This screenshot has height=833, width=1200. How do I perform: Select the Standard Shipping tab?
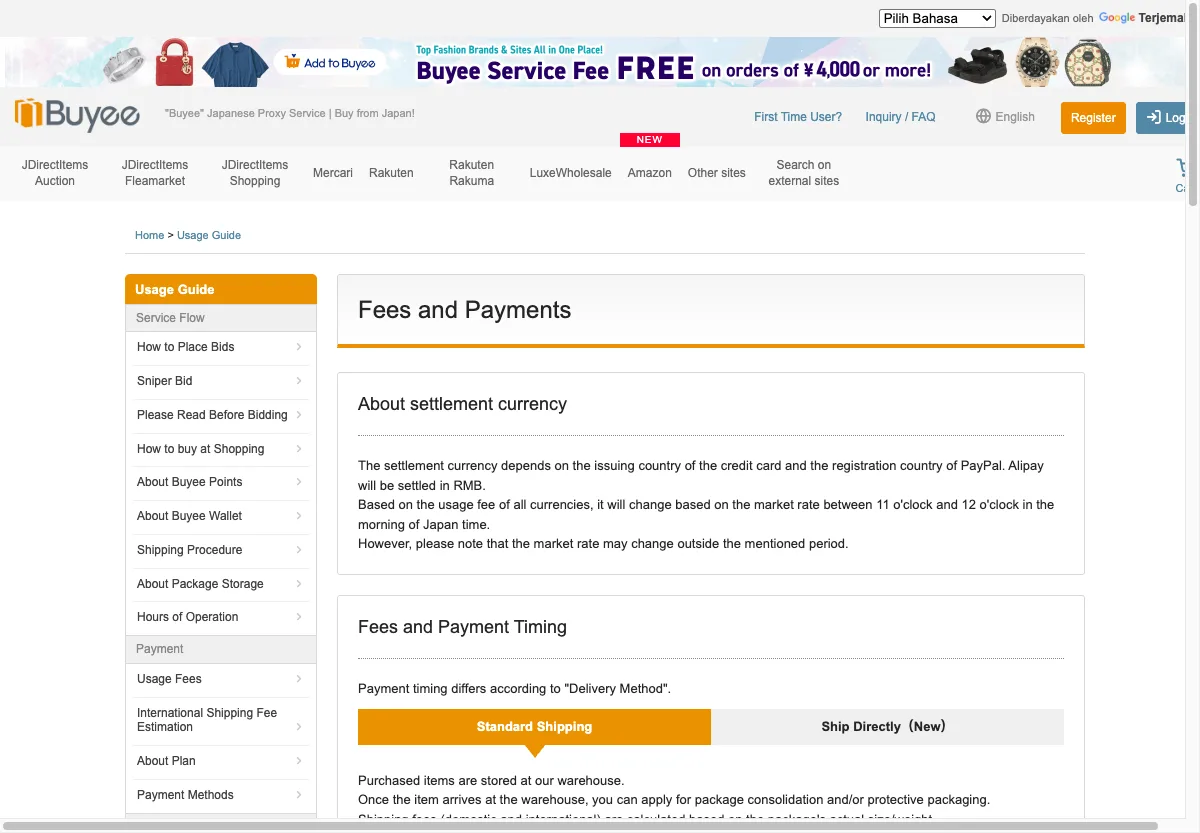(x=534, y=727)
